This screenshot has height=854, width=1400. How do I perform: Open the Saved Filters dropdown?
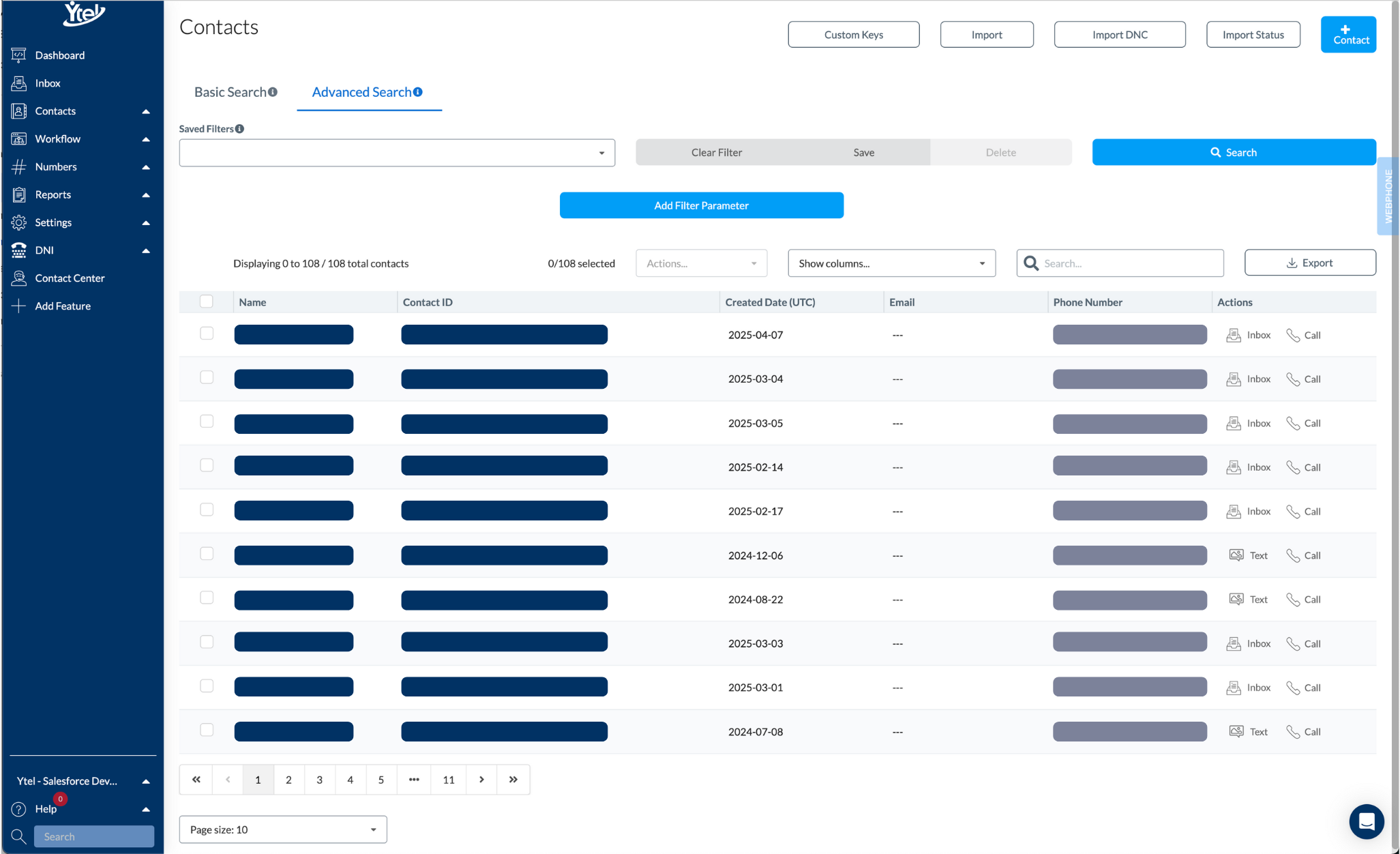pyautogui.click(x=397, y=153)
